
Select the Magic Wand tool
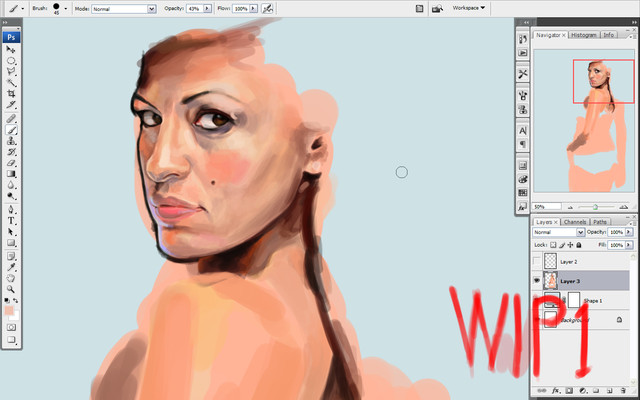11,82
